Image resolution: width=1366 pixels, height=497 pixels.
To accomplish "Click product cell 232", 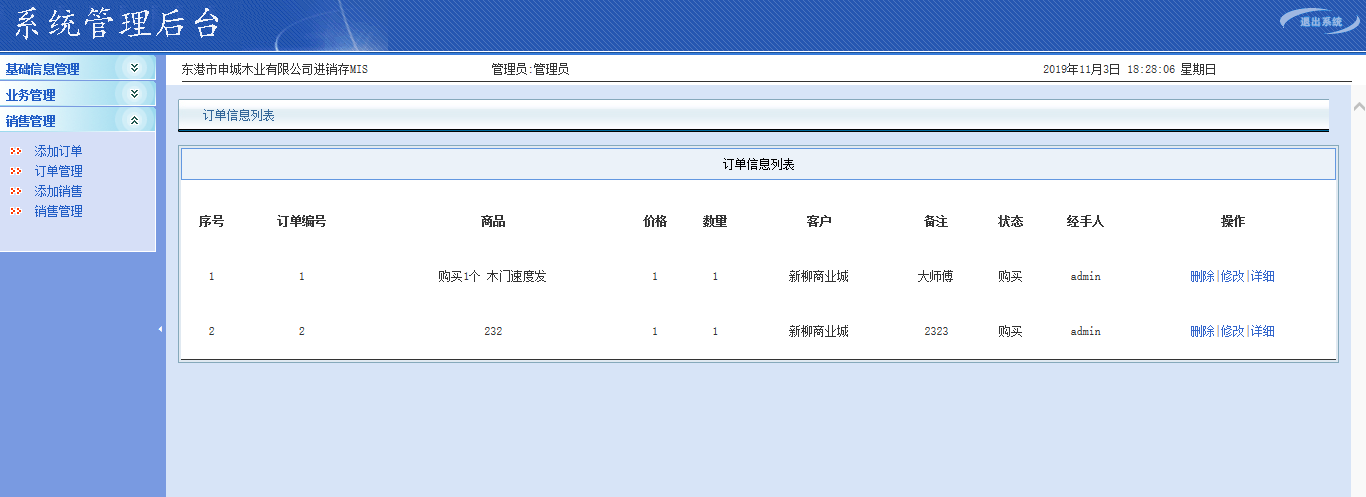I will [x=493, y=331].
